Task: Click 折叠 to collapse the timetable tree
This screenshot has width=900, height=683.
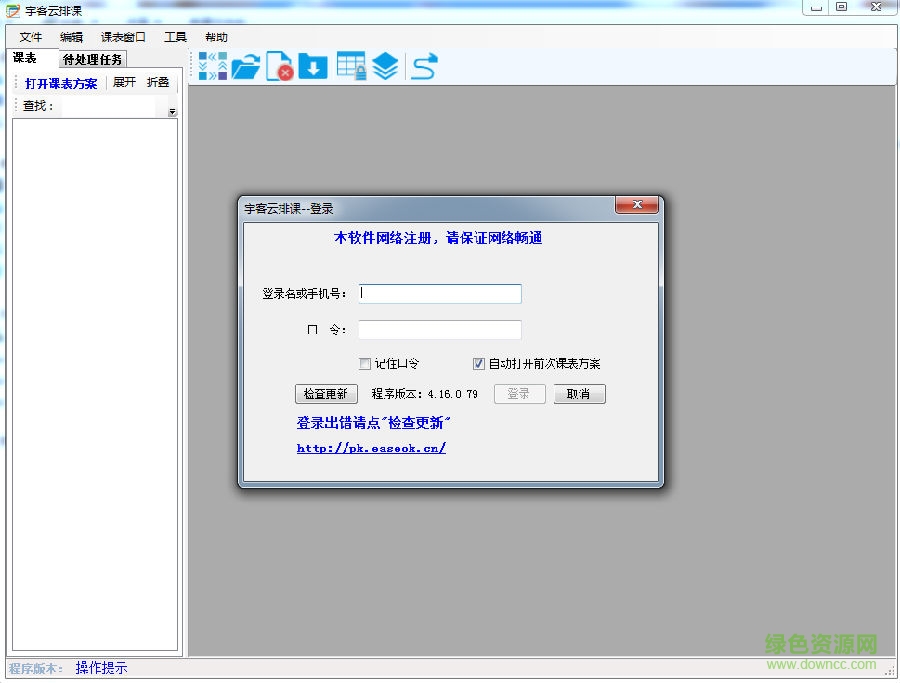Action: [x=158, y=83]
